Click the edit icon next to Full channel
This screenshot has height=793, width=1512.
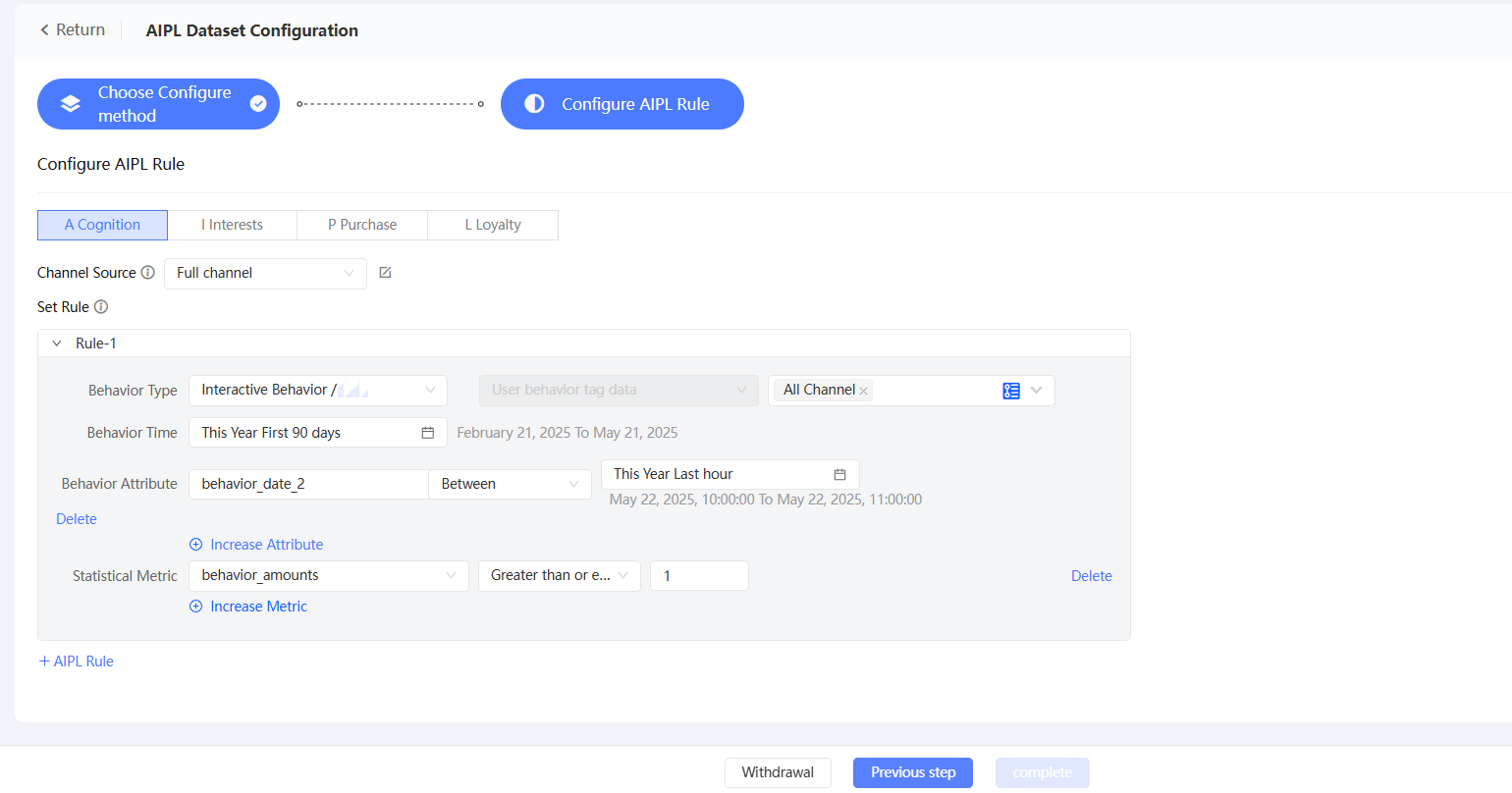pos(385,273)
